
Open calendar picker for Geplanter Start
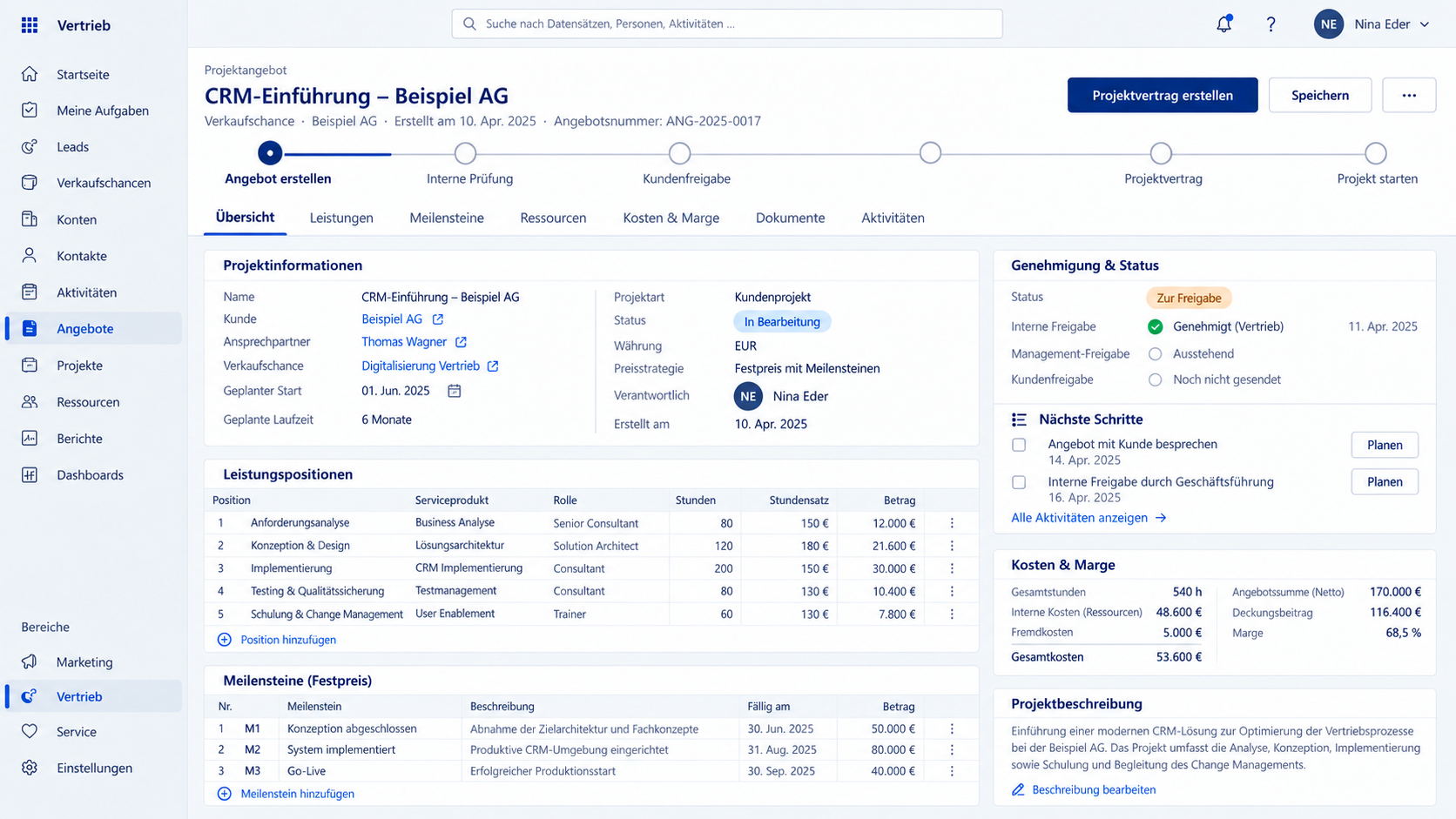tap(454, 391)
